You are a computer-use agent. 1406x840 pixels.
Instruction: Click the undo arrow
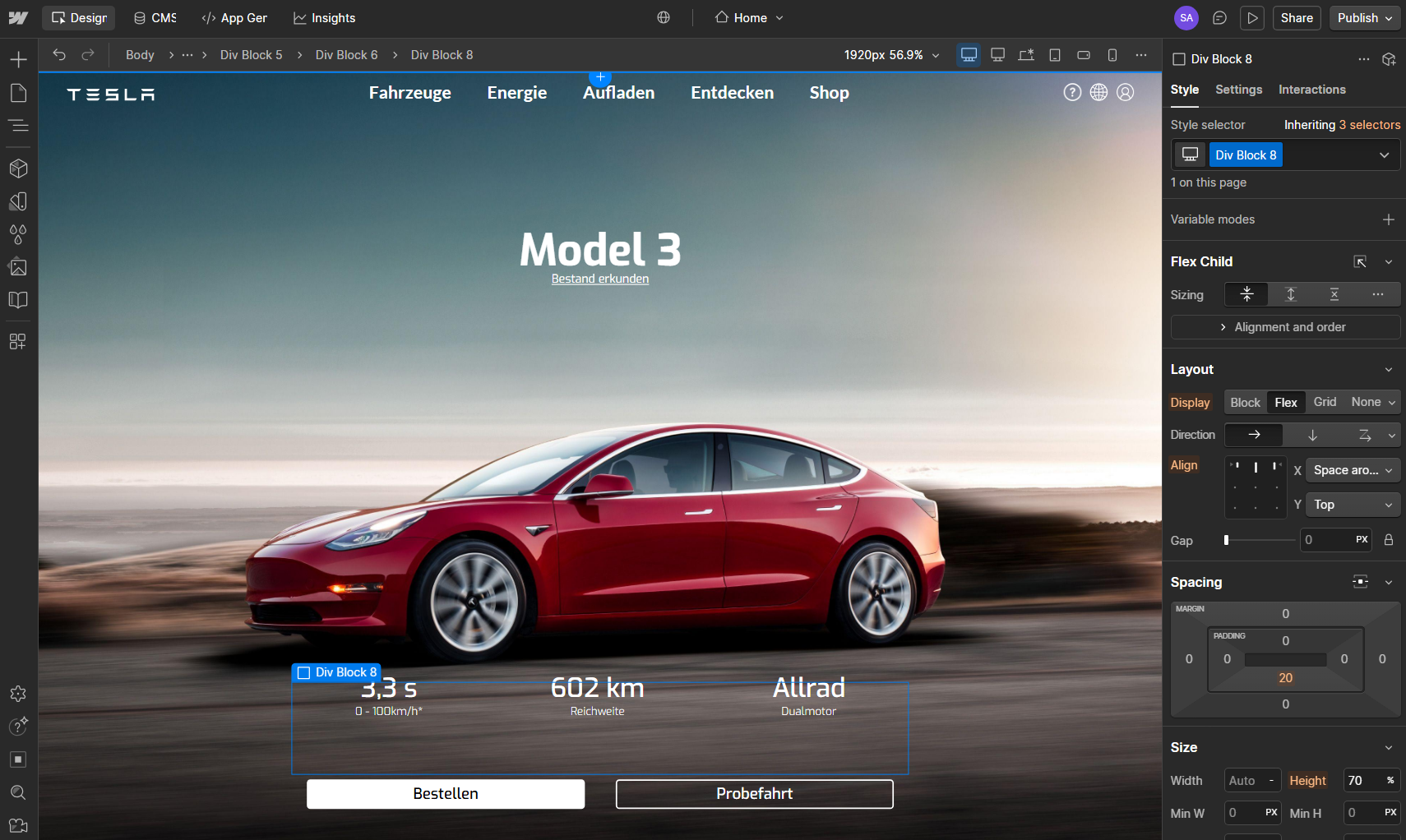[59, 55]
